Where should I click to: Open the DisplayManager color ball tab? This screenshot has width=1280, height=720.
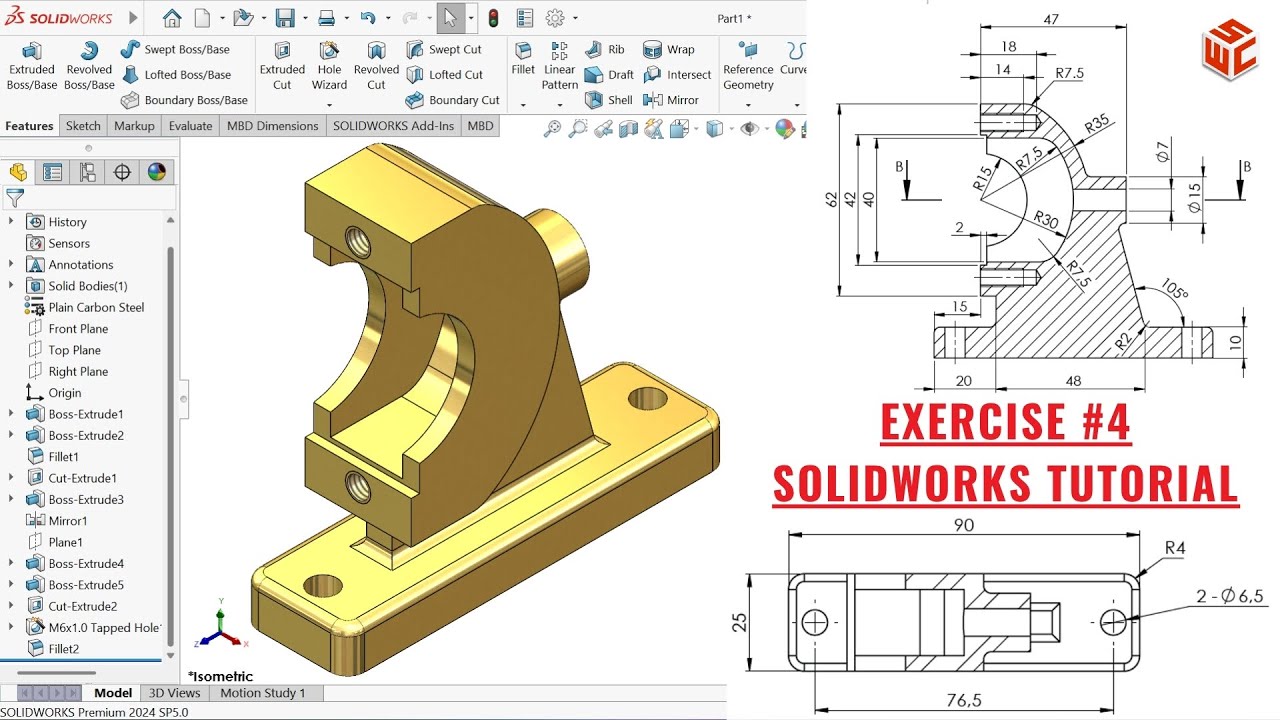[x=157, y=172]
